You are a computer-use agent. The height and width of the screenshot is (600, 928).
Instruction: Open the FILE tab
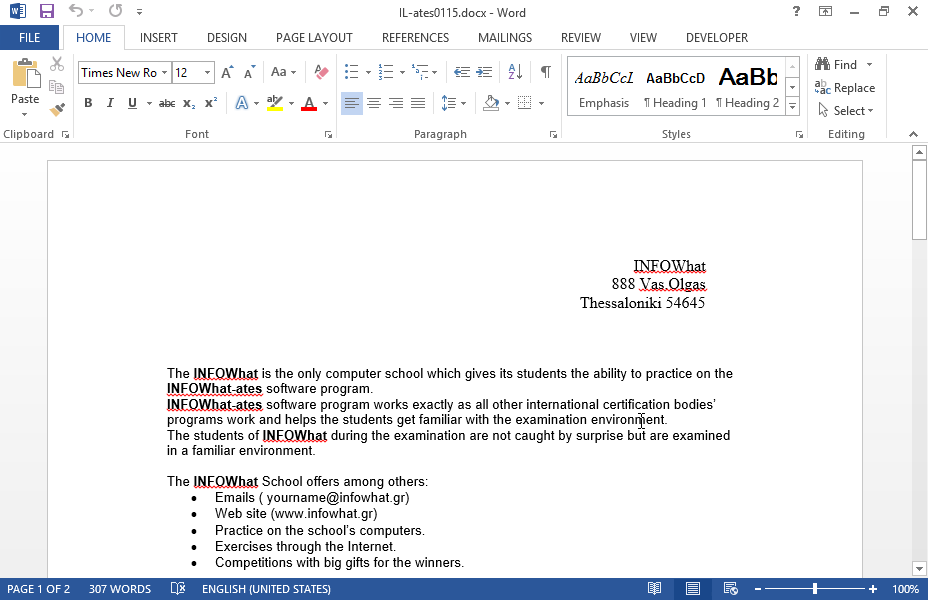pos(30,38)
